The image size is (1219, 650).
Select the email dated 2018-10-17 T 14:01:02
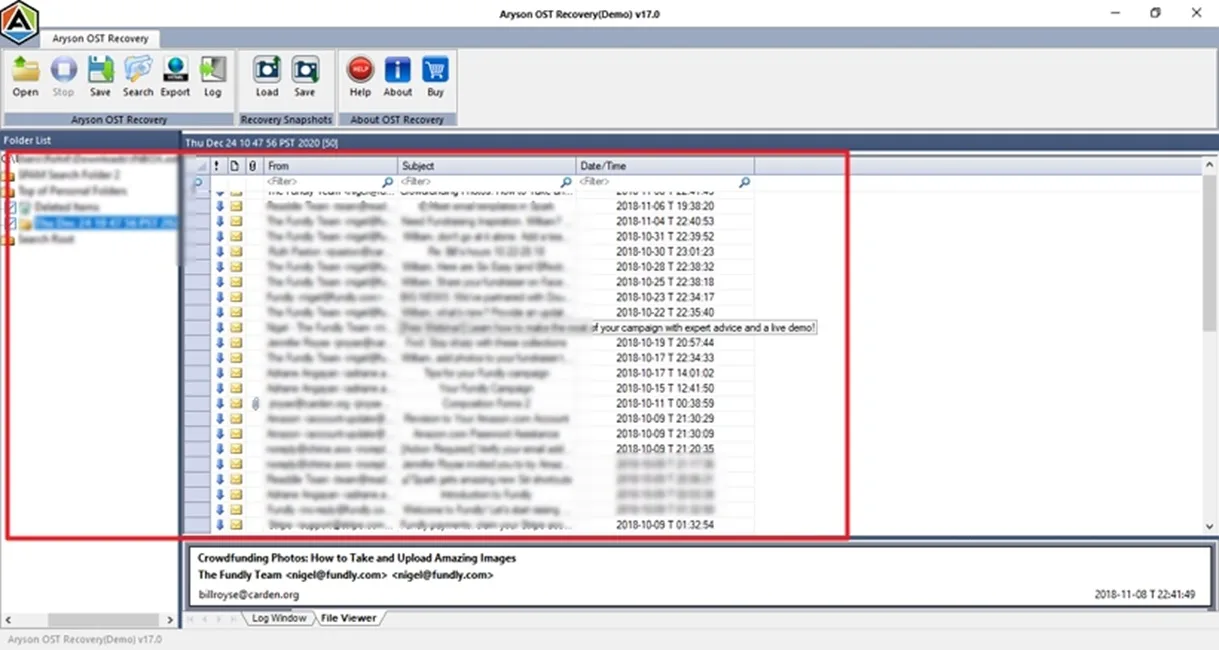click(x=484, y=373)
